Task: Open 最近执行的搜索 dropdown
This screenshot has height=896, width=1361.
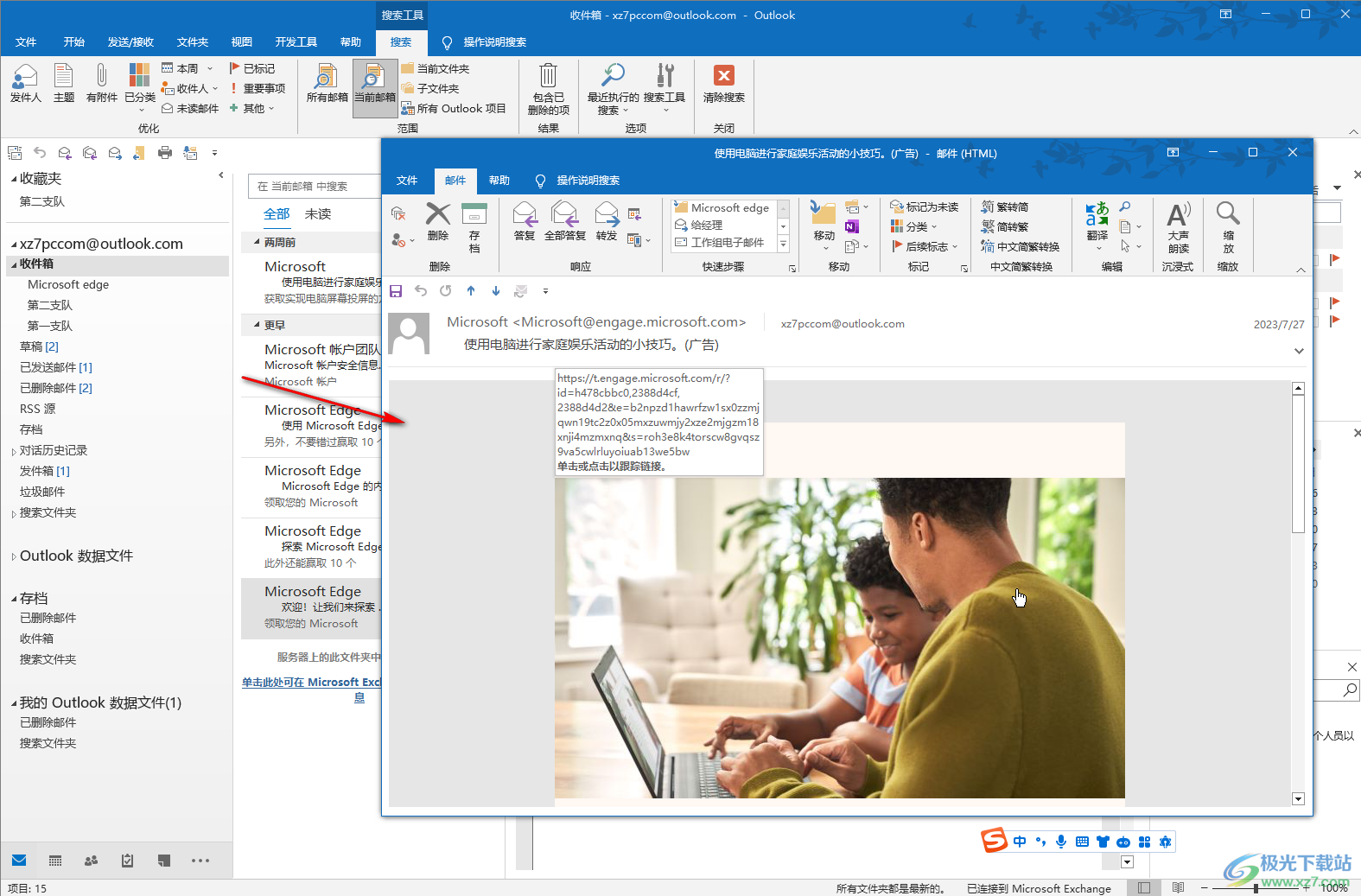Action: click(x=613, y=89)
